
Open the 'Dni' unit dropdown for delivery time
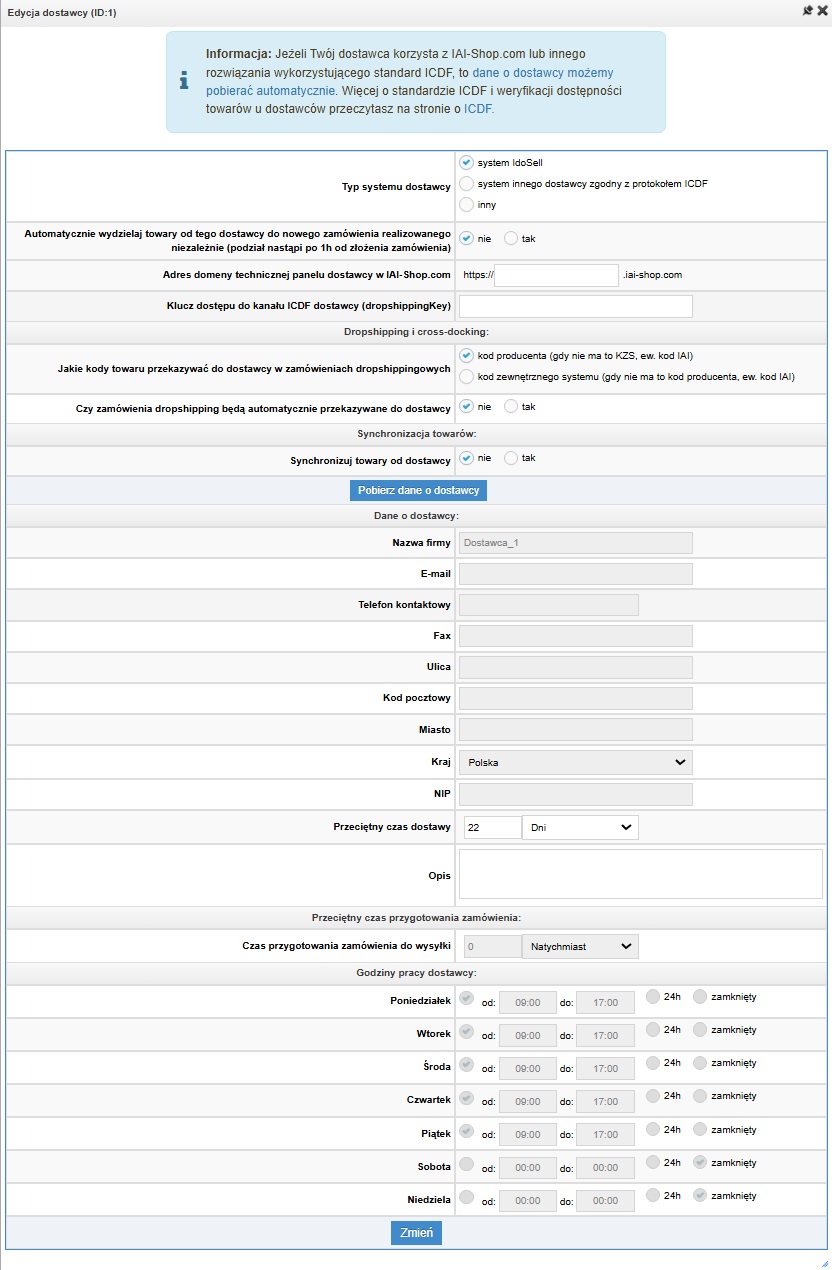(x=580, y=827)
